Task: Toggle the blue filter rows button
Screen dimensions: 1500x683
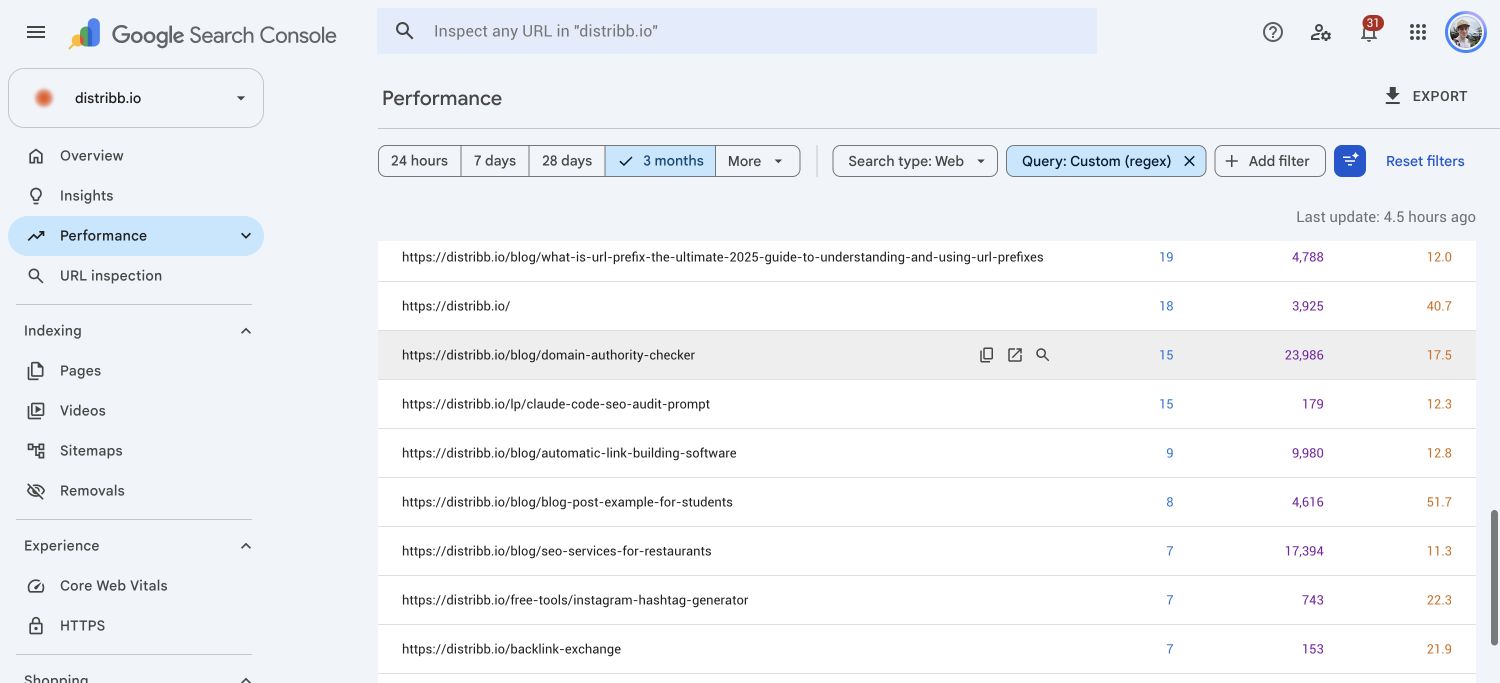Action: pyautogui.click(x=1350, y=161)
